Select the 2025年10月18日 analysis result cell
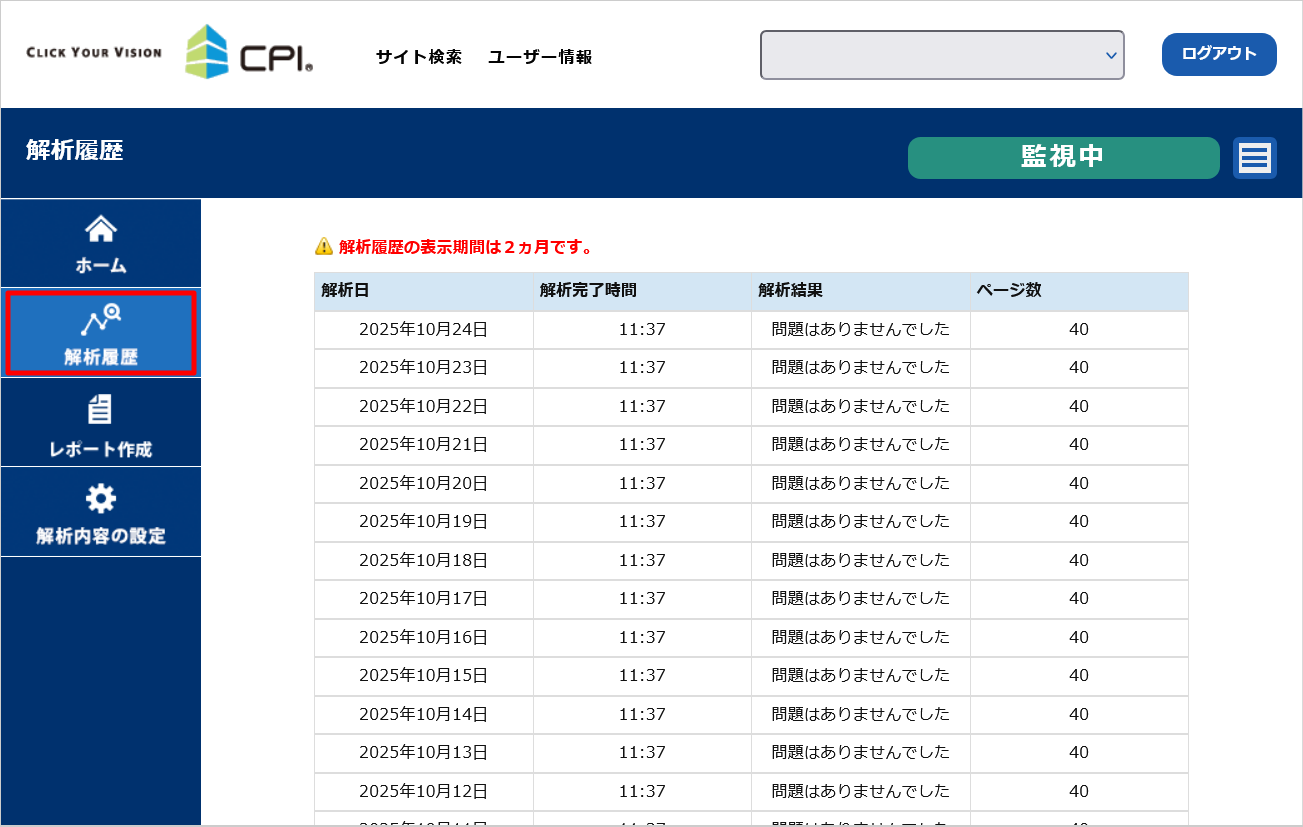 click(860, 560)
